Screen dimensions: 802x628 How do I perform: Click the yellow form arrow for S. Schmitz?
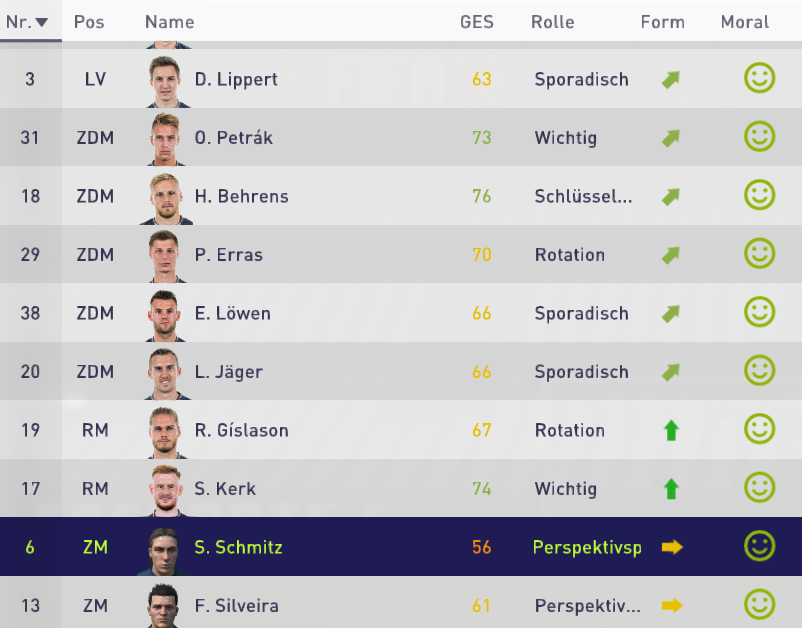tap(672, 547)
